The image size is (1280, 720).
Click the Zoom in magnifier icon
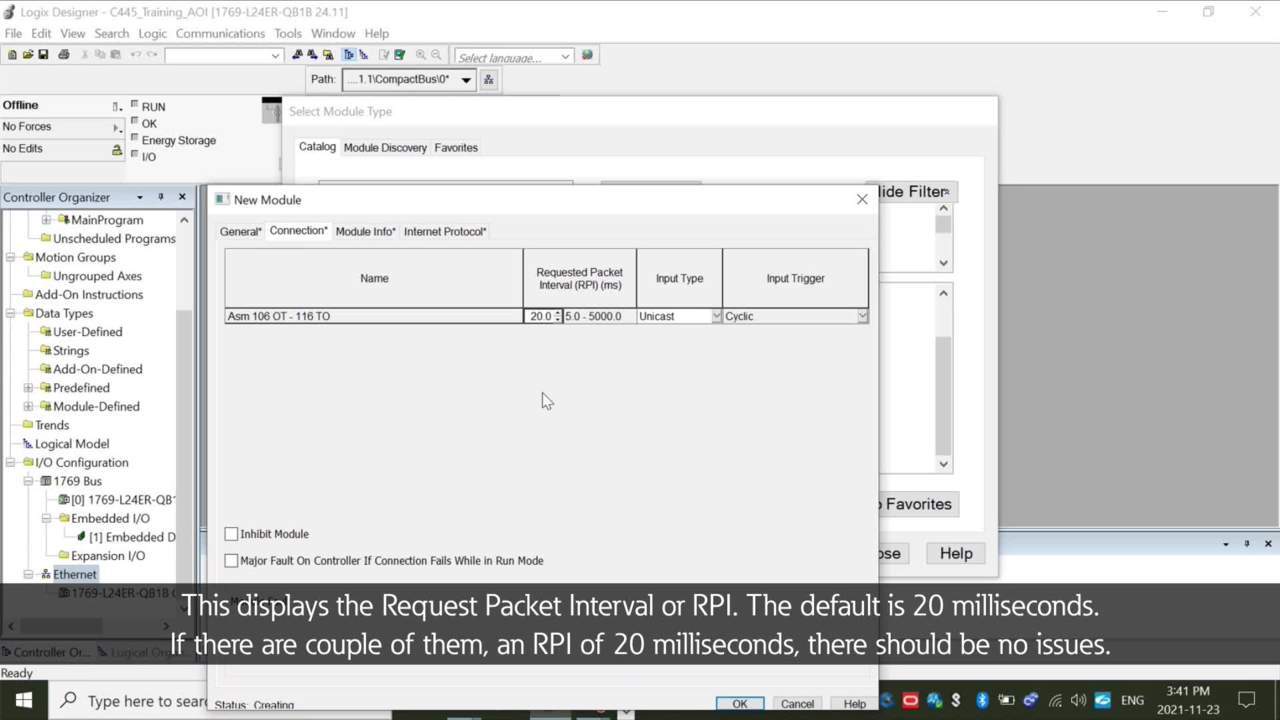[x=421, y=55]
